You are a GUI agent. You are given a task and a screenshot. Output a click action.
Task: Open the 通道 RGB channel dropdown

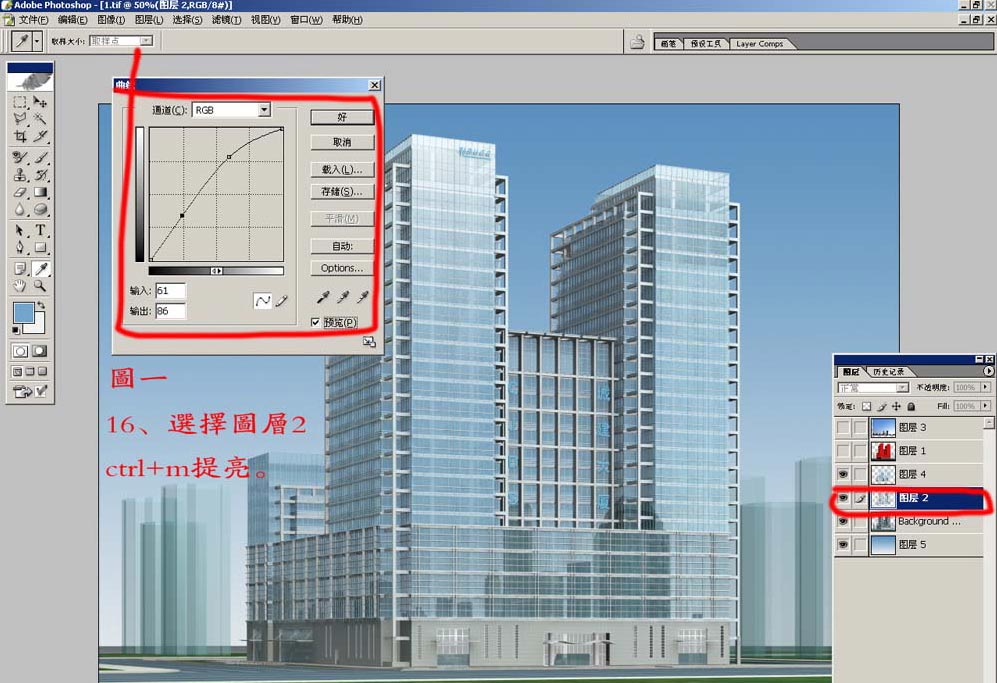click(264, 110)
